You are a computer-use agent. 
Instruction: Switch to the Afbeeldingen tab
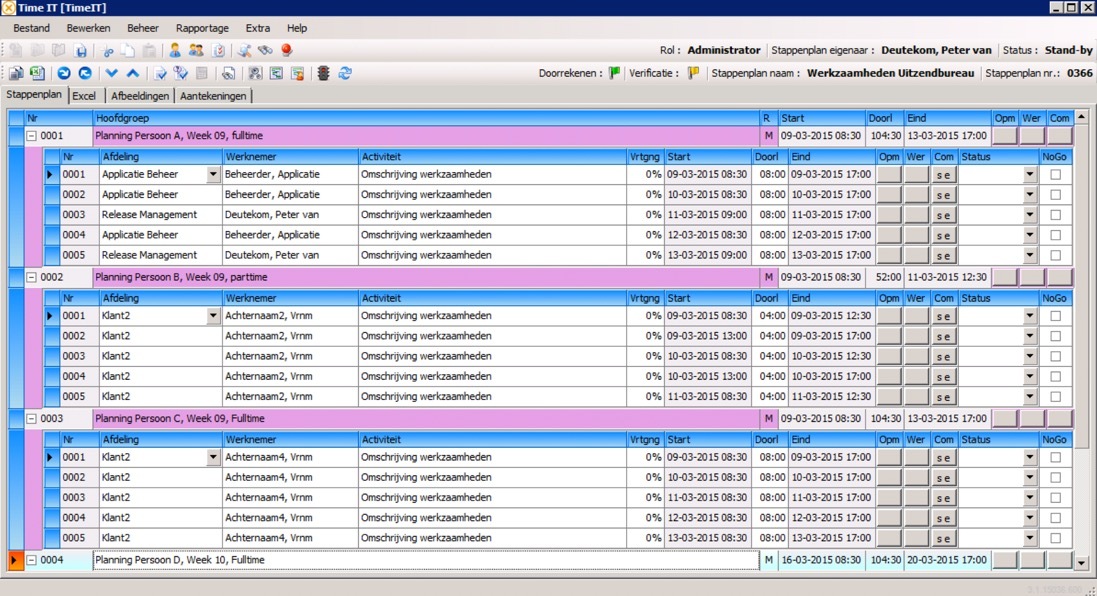point(140,96)
